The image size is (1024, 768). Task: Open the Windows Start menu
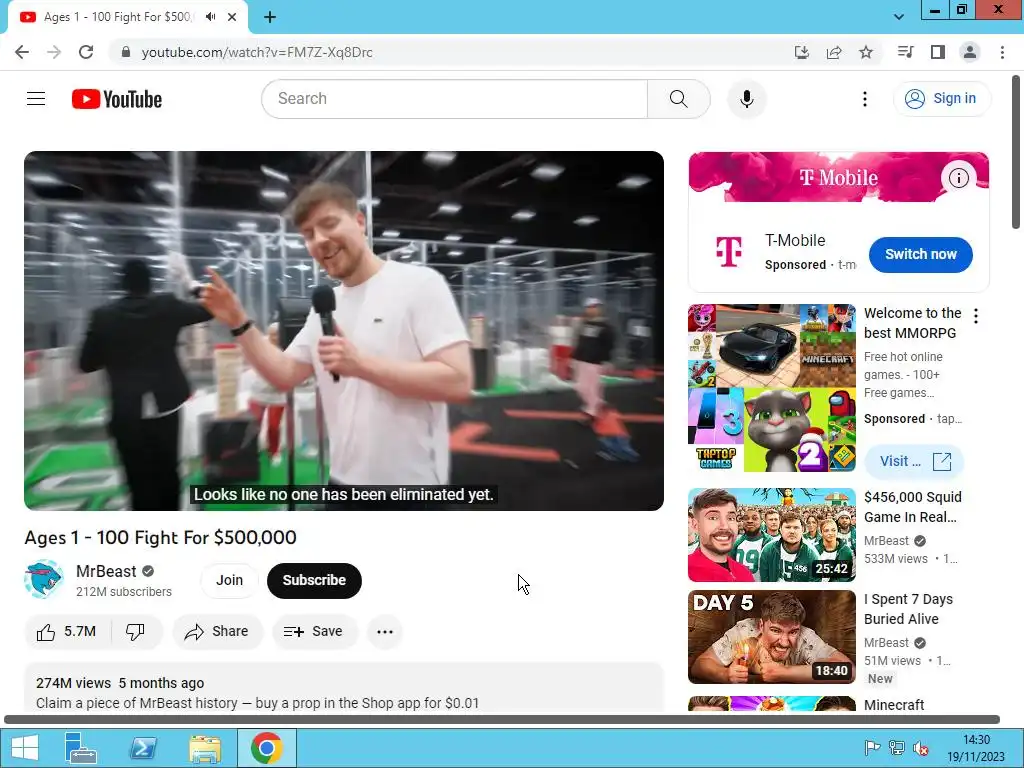(24, 748)
